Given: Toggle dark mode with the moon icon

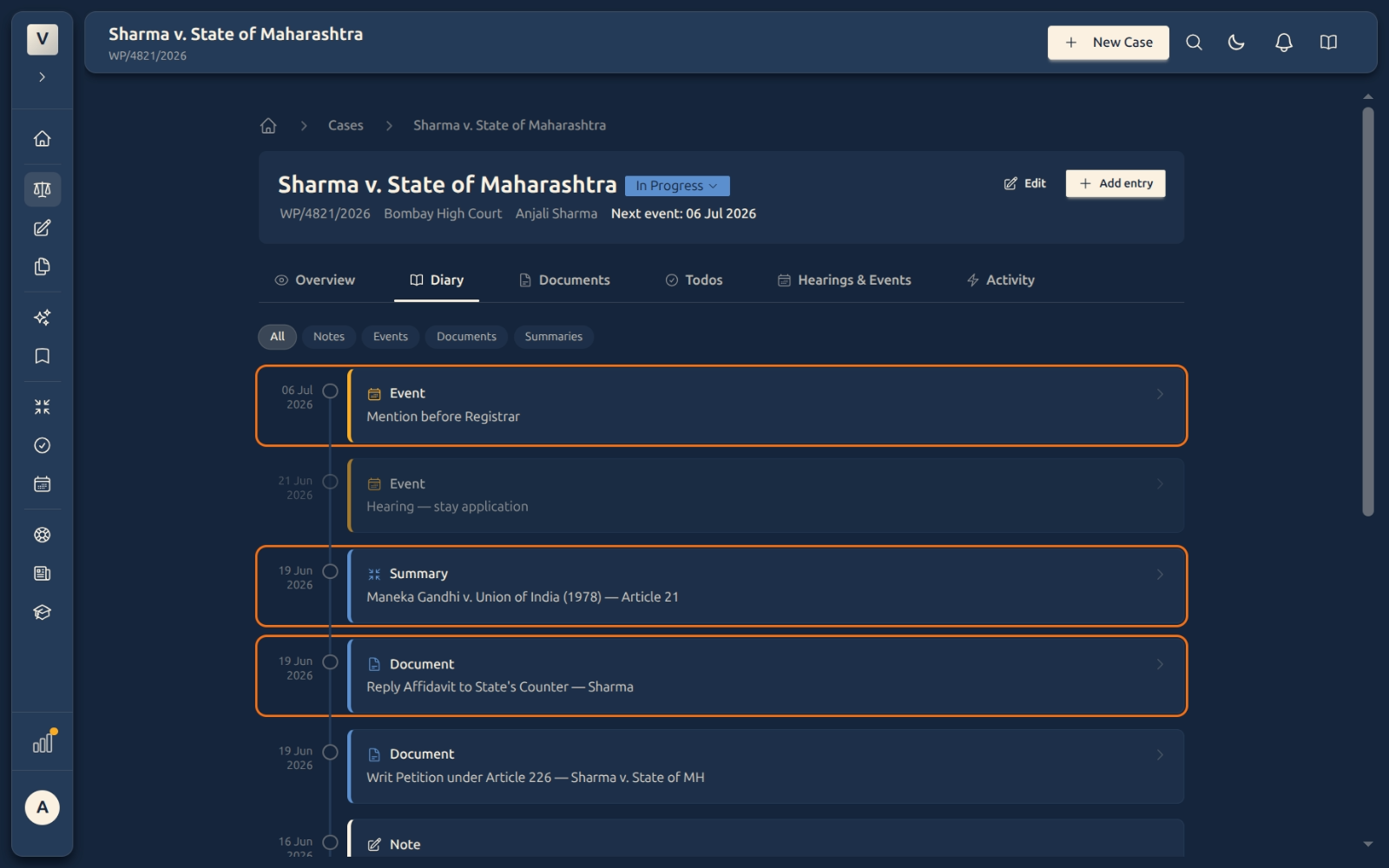Looking at the screenshot, I should click(1236, 43).
